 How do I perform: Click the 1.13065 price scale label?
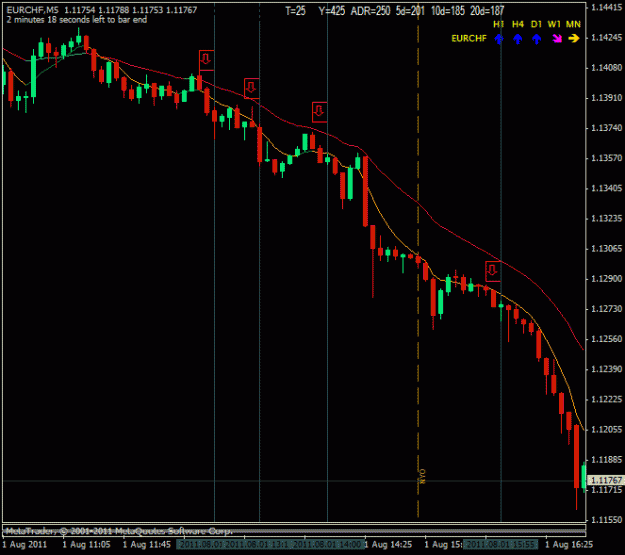606,249
